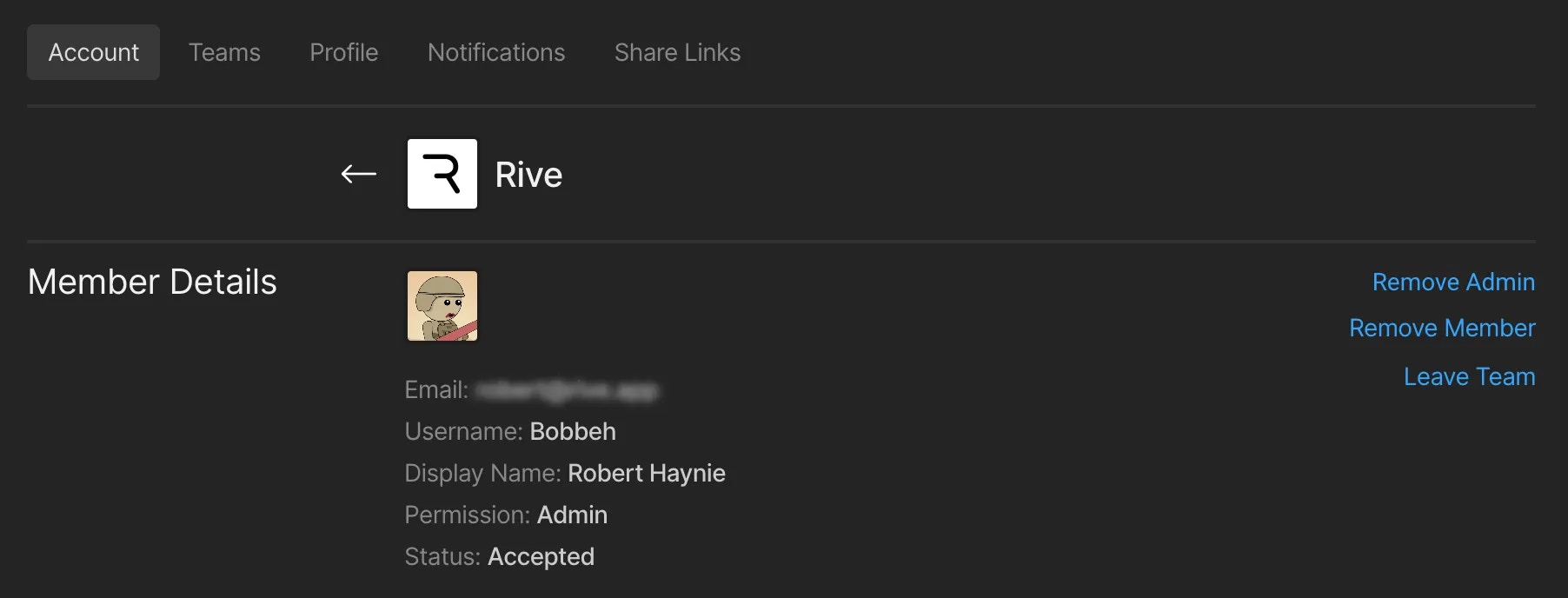Click the Remove Admin link
This screenshot has height=598, width=1568.
(1453, 282)
